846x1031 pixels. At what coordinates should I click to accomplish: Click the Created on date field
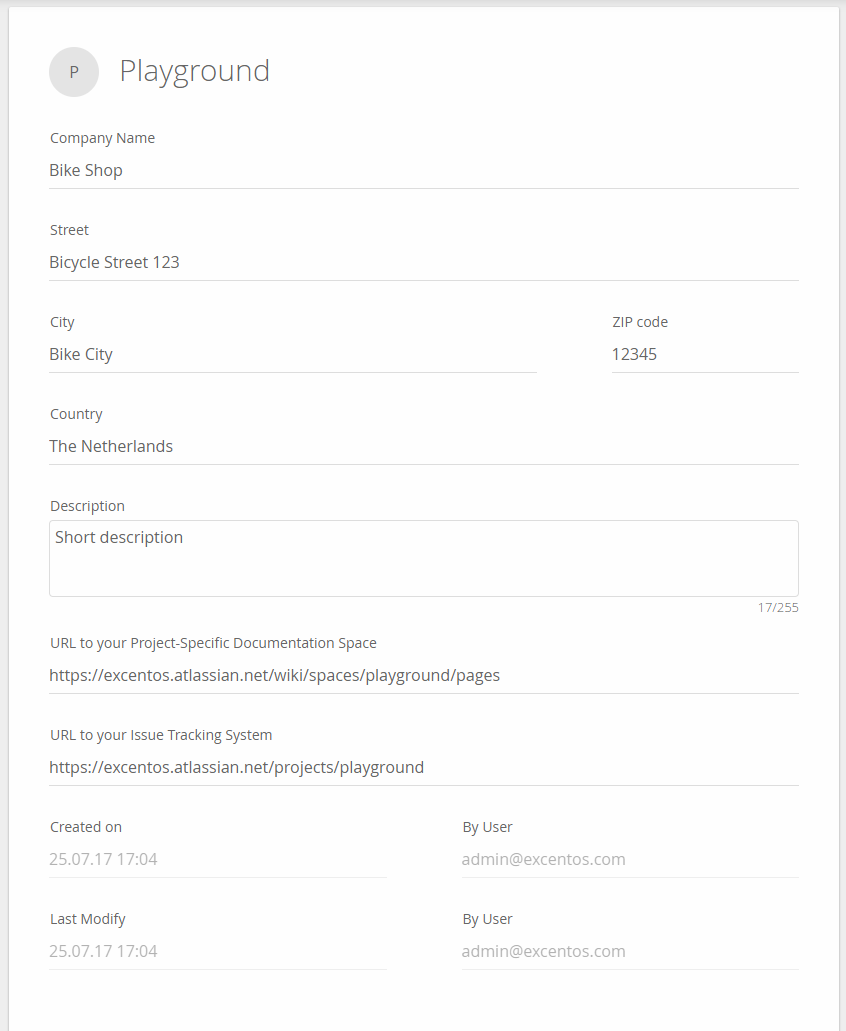click(x=218, y=860)
